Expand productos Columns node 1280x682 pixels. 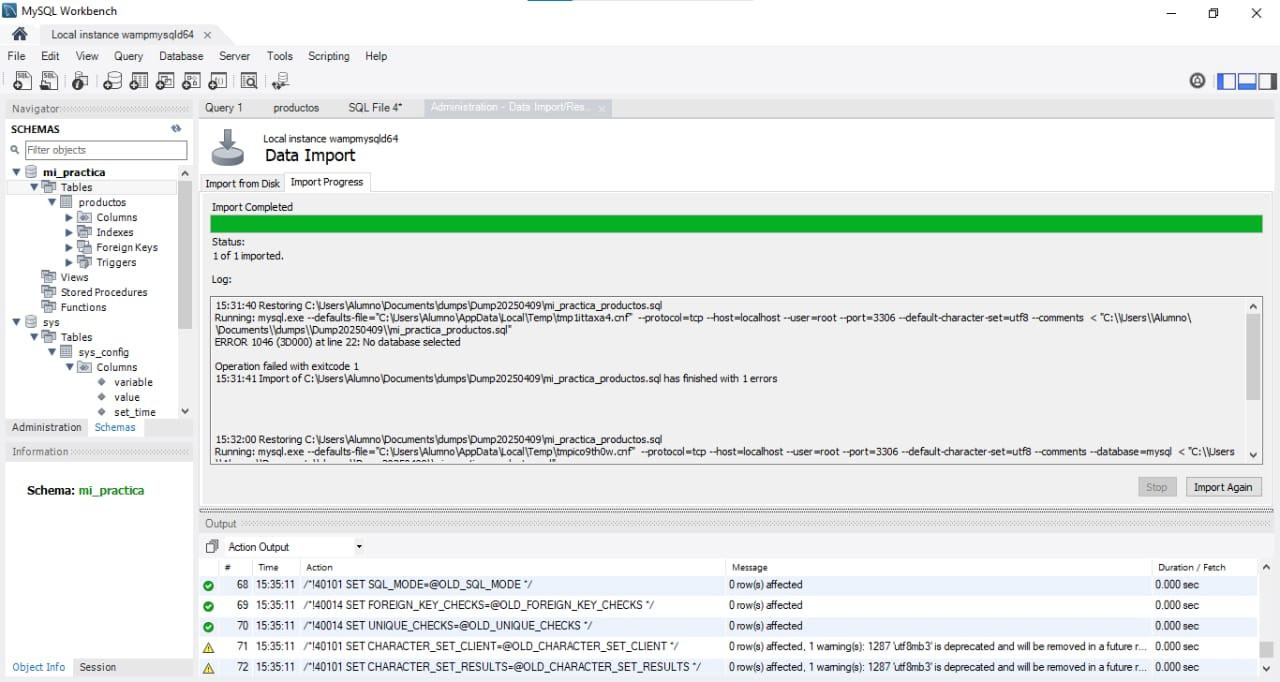(69, 217)
